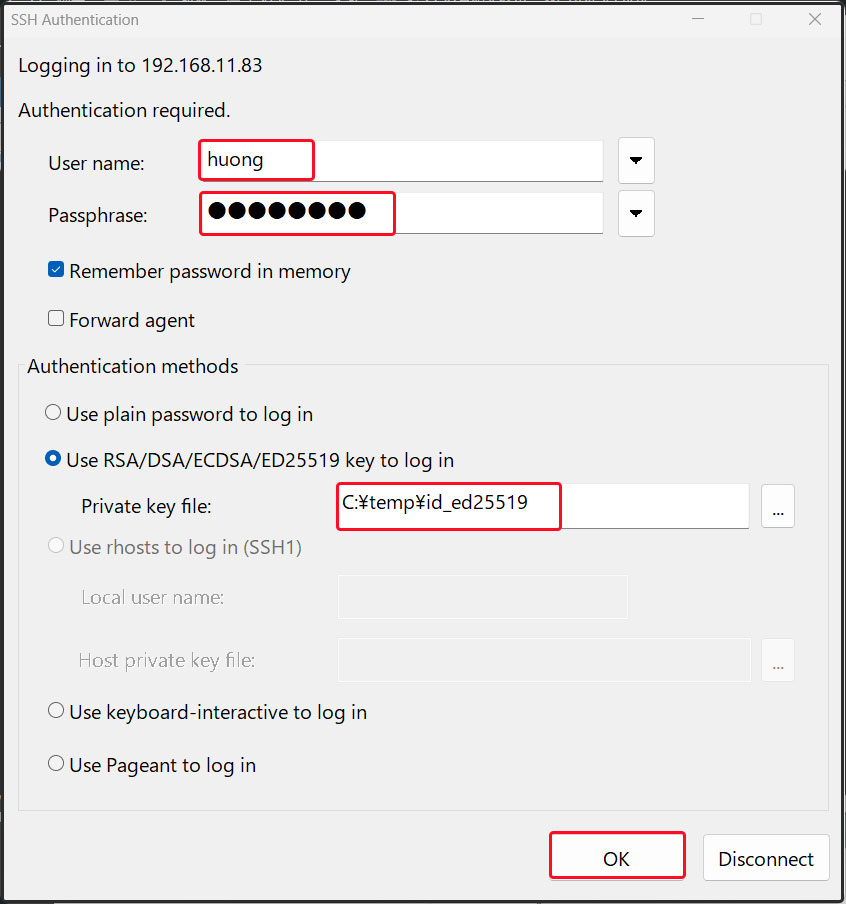Click the Host private key browse button
This screenshot has height=904, width=846.
[x=778, y=660]
